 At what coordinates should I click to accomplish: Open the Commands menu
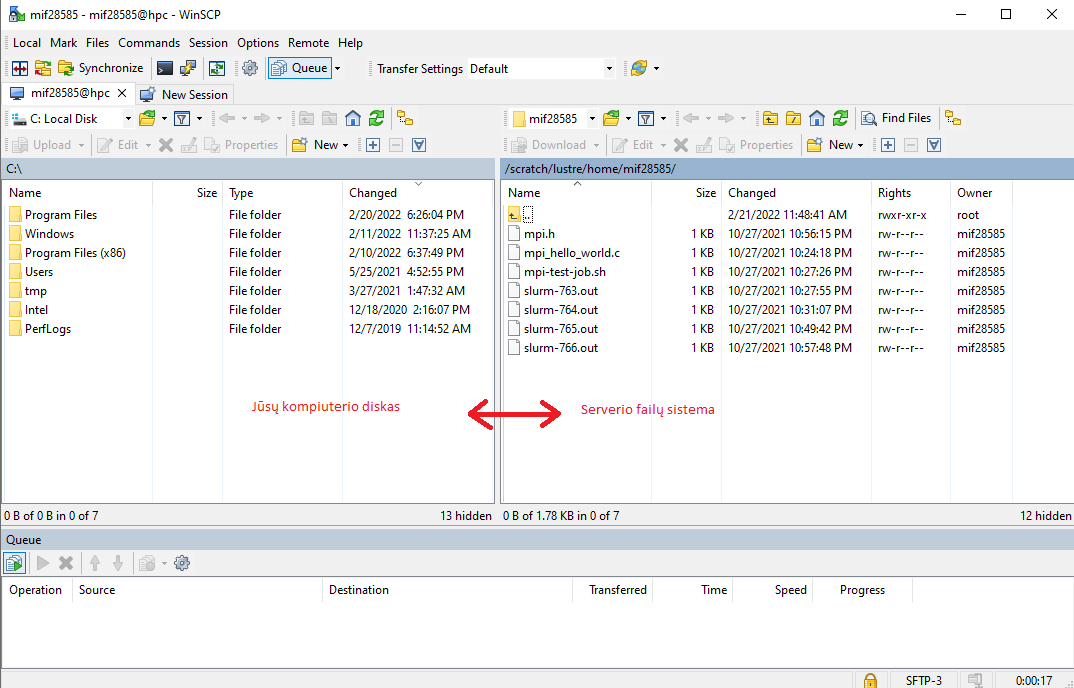tap(149, 43)
